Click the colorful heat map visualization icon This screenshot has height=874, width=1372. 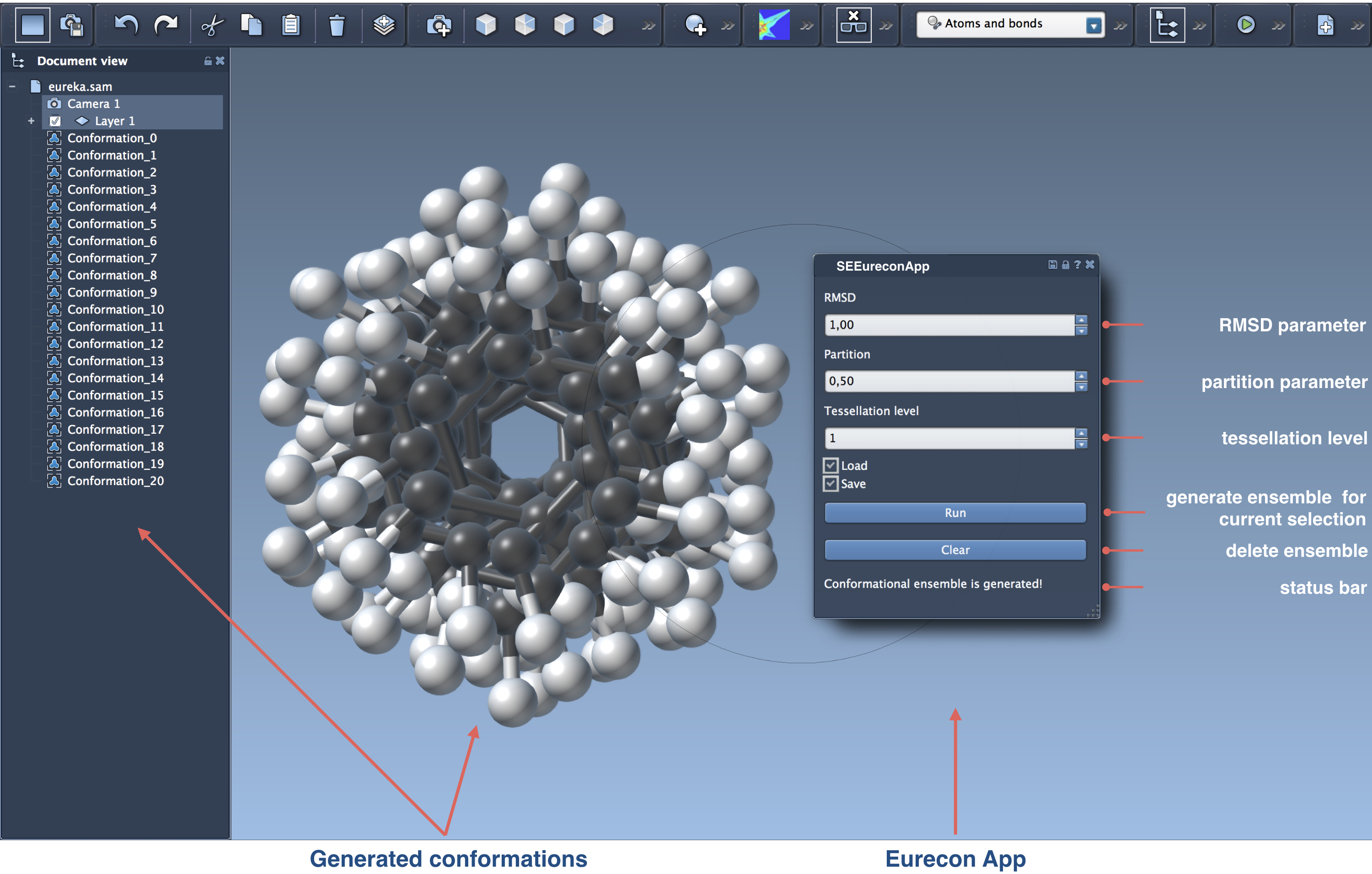coord(774,25)
